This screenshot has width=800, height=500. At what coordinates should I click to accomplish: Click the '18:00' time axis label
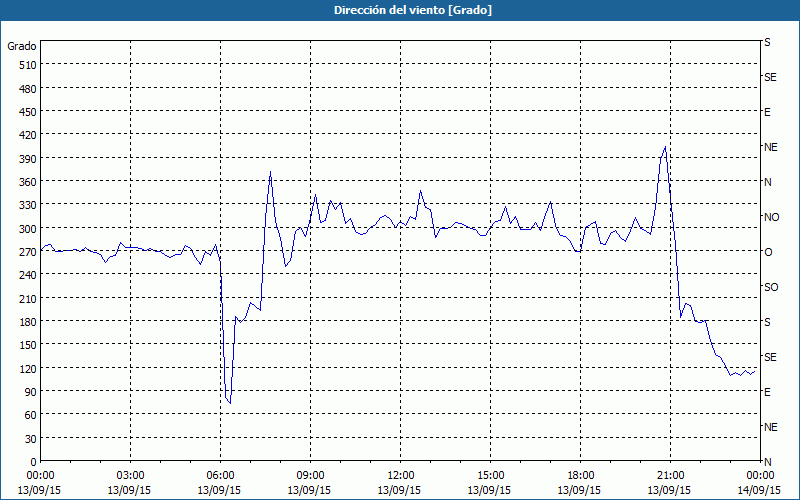581,476
